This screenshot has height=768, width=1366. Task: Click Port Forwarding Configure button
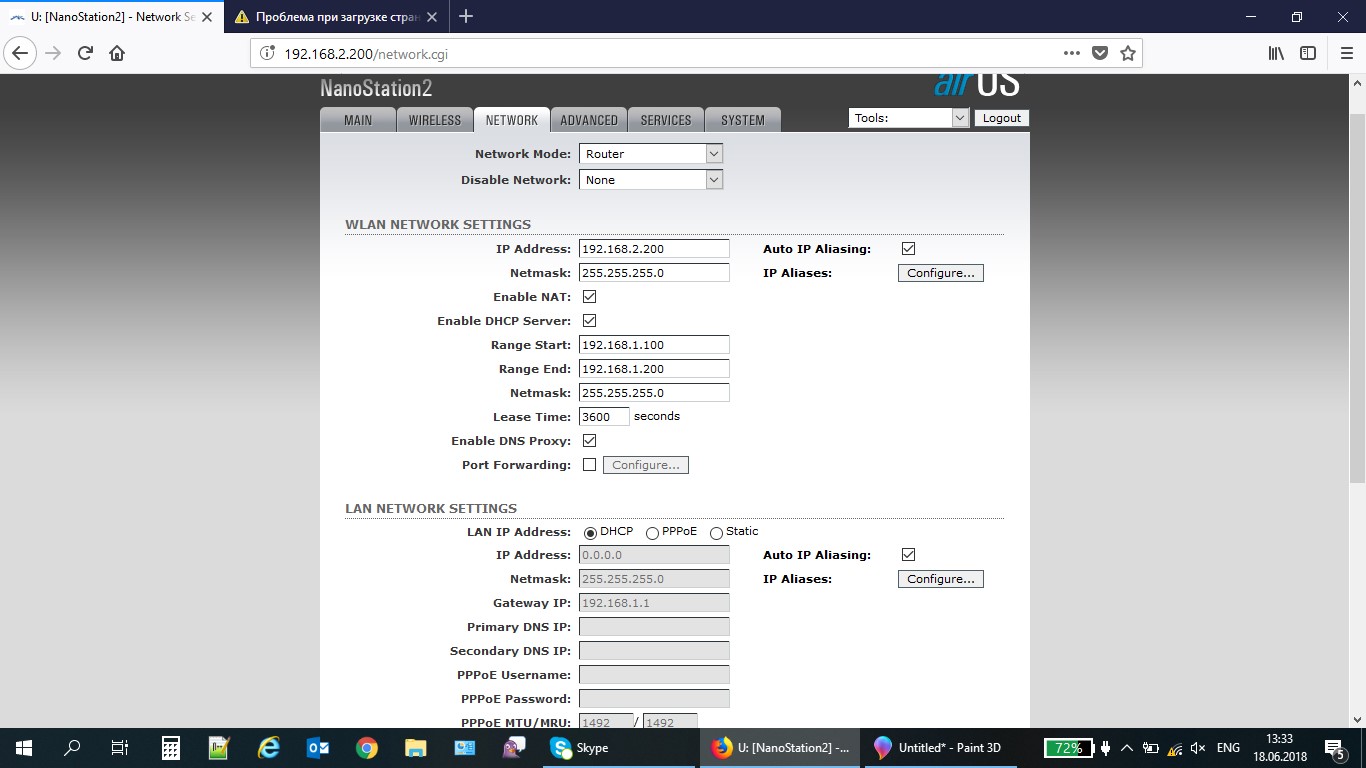(x=646, y=465)
